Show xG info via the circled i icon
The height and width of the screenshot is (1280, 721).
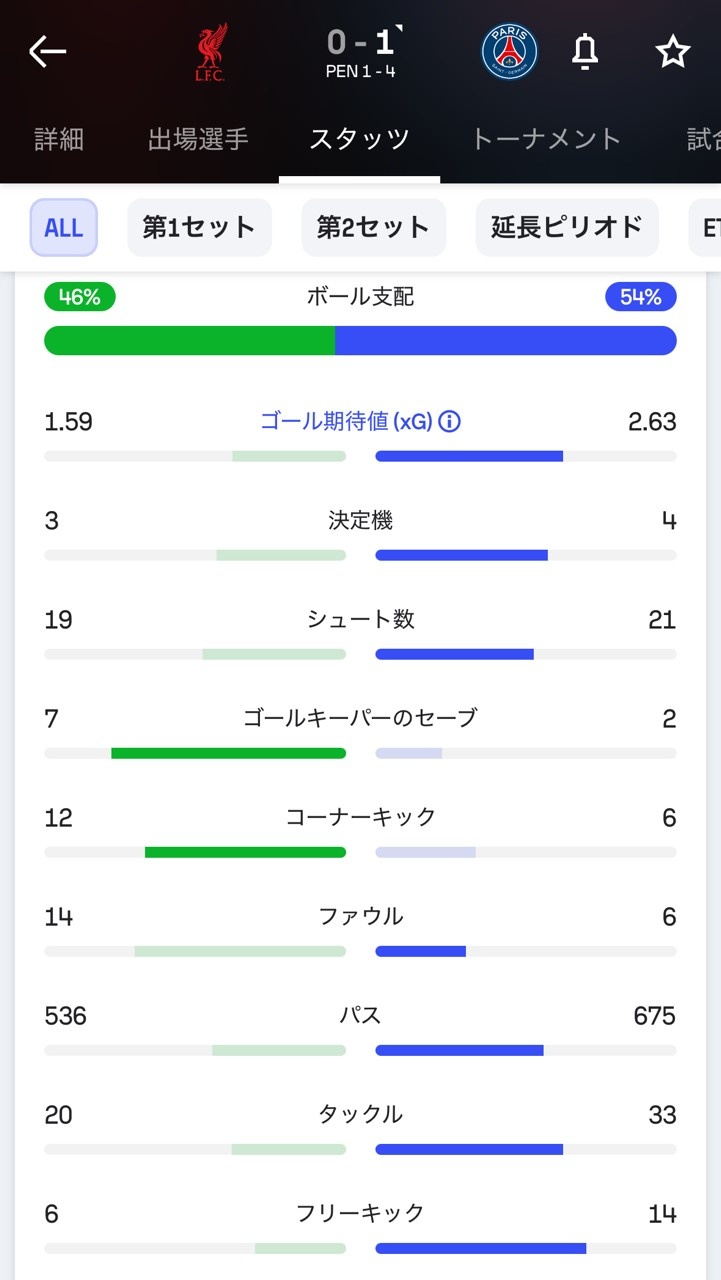tap(450, 422)
